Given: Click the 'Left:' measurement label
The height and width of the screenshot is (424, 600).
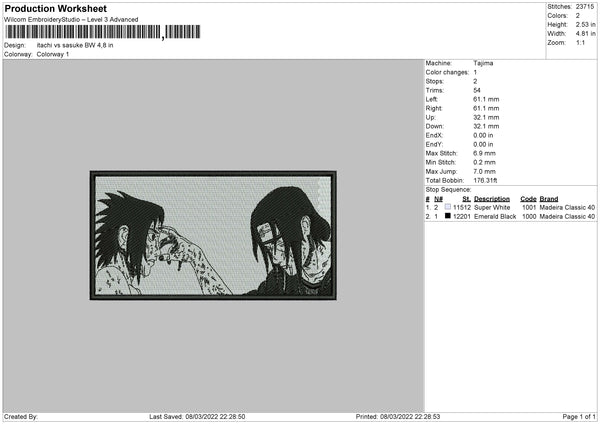Looking at the screenshot, I should pos(431,99).
